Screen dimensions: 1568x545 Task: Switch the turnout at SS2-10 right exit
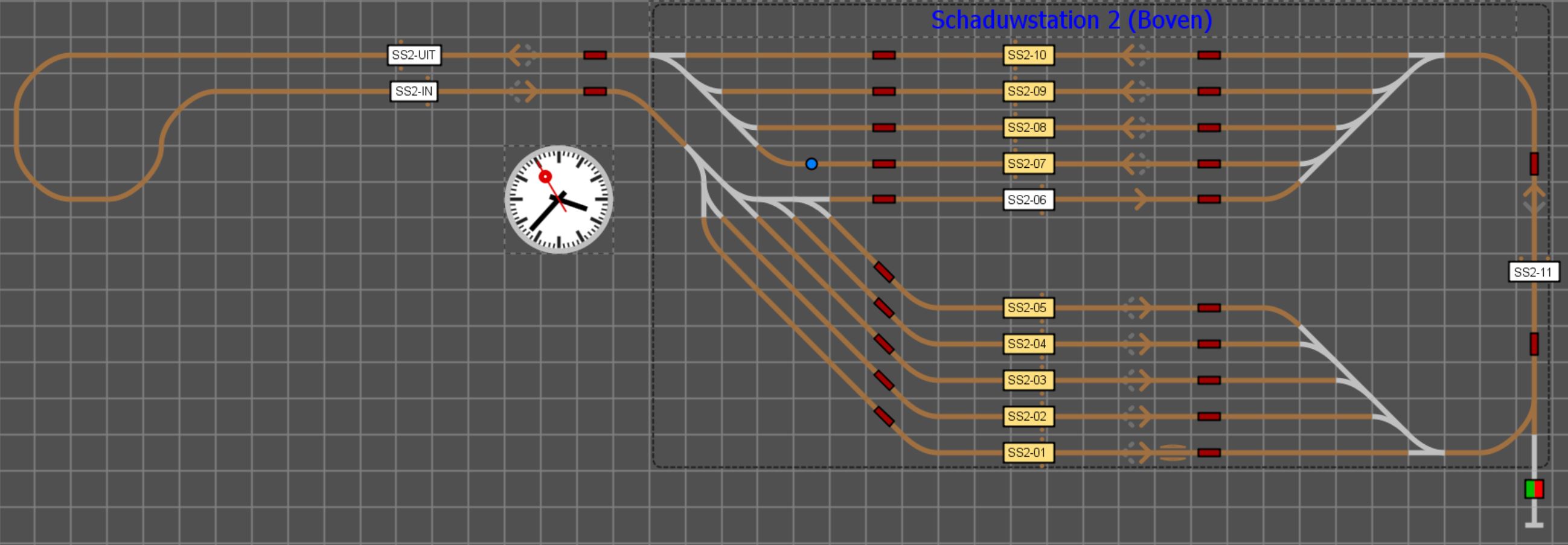click(x=1426, y=59)
